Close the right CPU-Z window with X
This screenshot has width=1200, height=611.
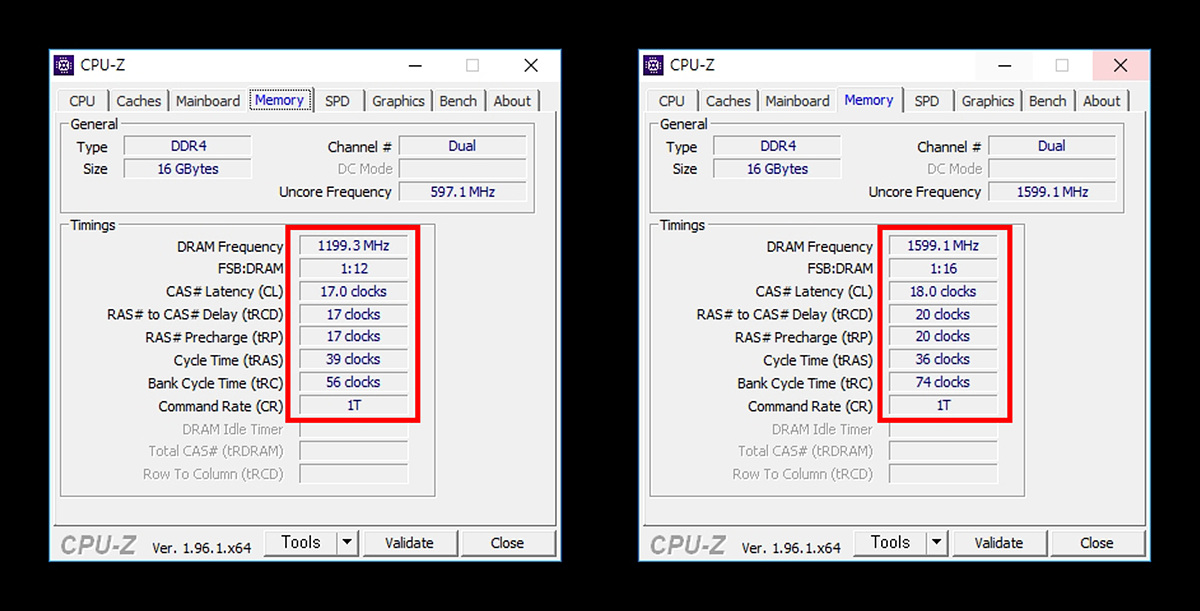1121,66
